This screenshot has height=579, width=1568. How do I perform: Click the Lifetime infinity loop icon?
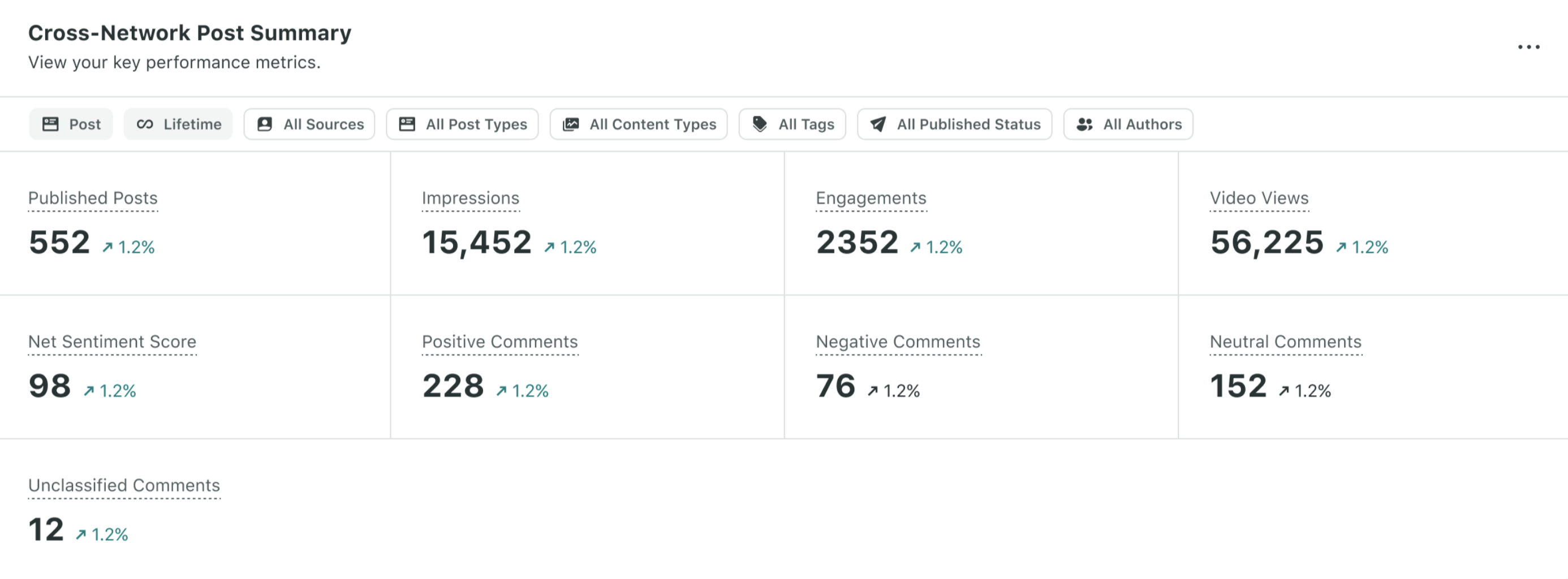click(x=145, y=124)
